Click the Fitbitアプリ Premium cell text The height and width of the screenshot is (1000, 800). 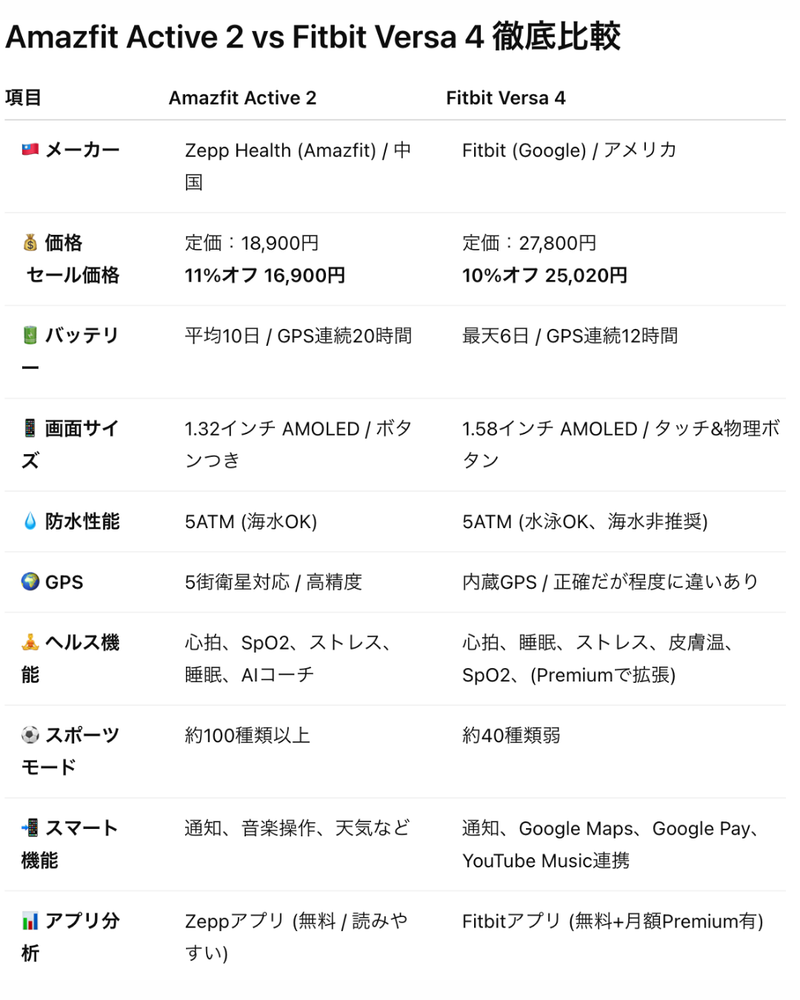[x=612, y=921]
